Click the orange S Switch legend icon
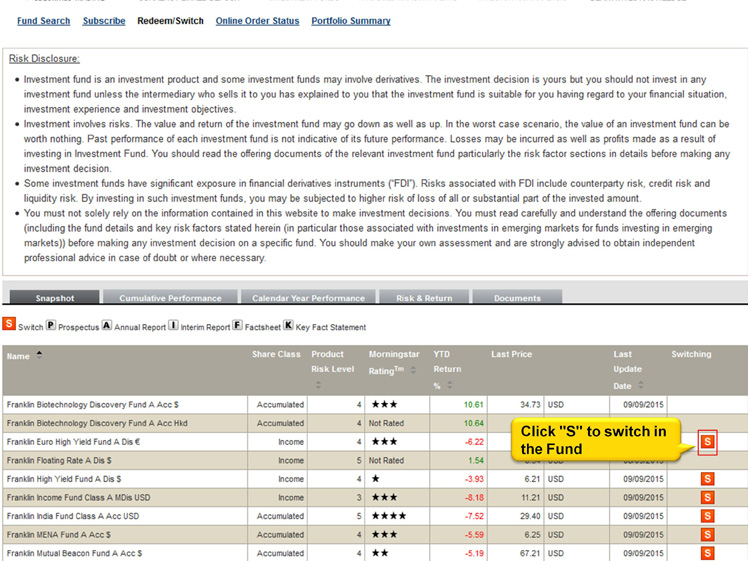Image resolution: width=748 pixels, height=561 pixels. [x=9, y=324]
